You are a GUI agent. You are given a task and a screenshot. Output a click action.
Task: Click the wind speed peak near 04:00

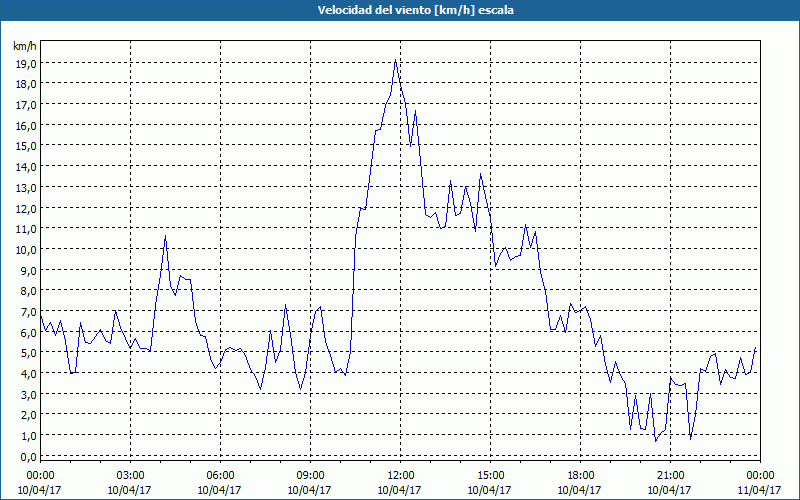[x=165, y=236]
